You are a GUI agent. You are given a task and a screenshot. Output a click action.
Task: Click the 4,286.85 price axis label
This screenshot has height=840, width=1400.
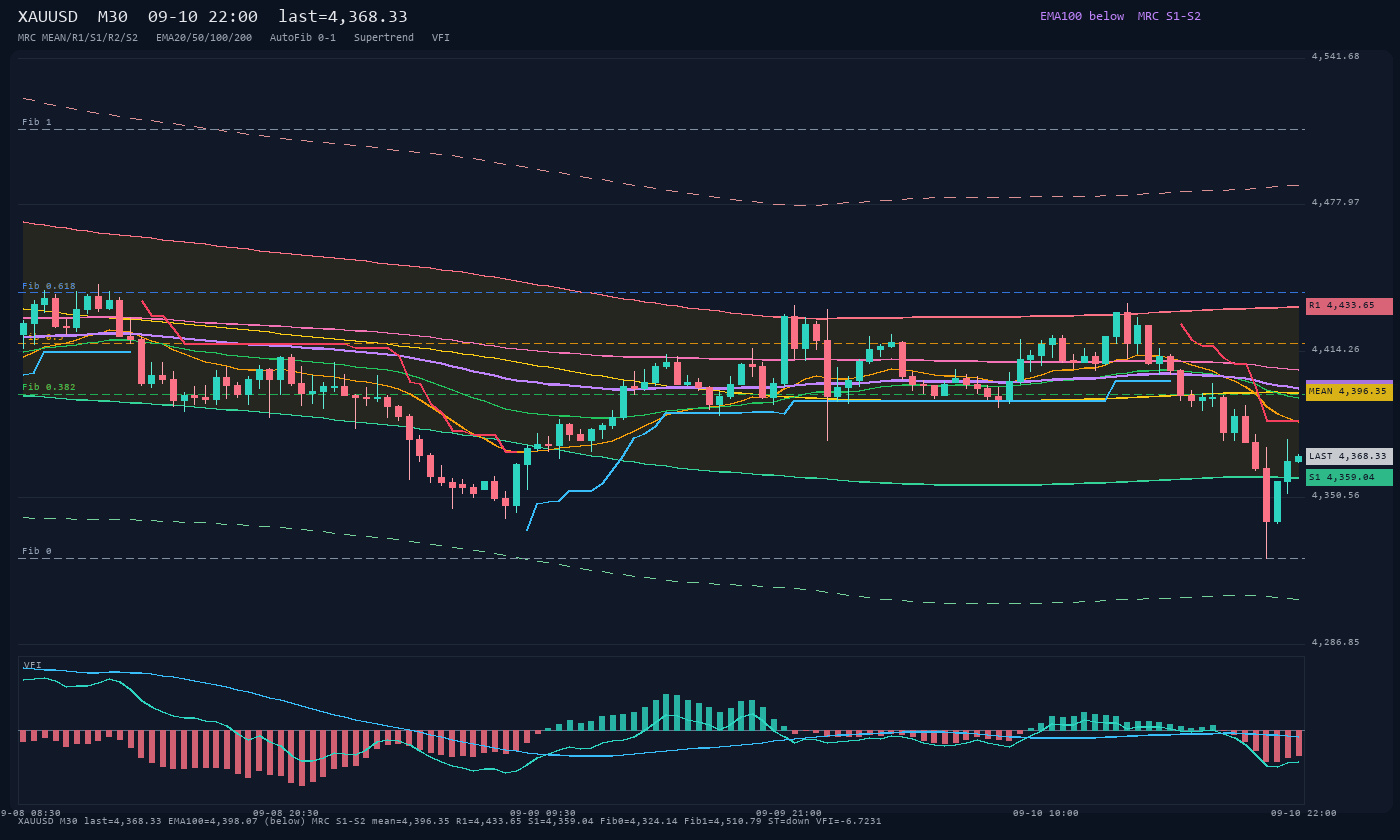[1336, 642]
